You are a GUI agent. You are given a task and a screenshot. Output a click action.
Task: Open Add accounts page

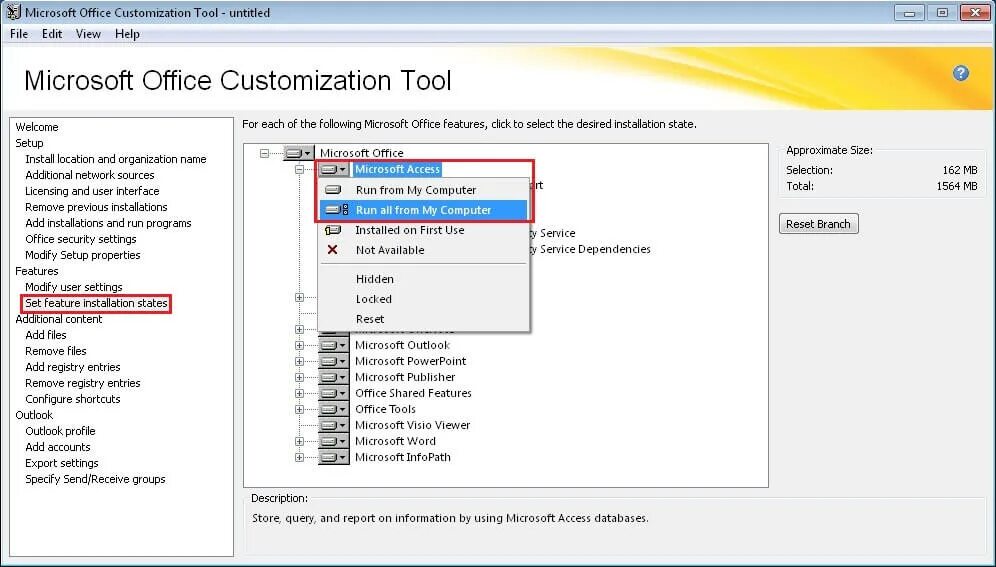tap(58, 447)
